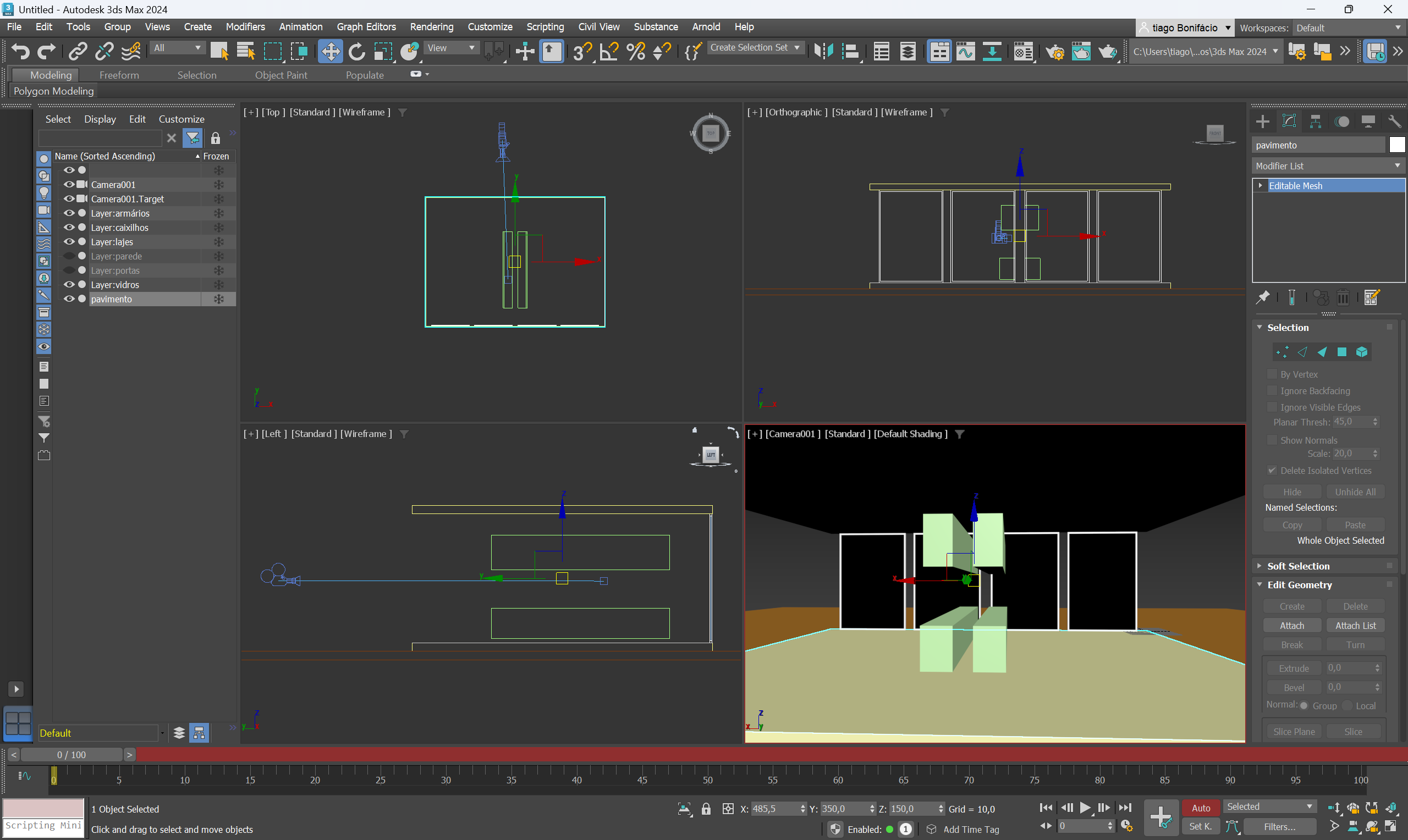
Task: Select Polygon sub-object level icon
Action: point(1342,352)
